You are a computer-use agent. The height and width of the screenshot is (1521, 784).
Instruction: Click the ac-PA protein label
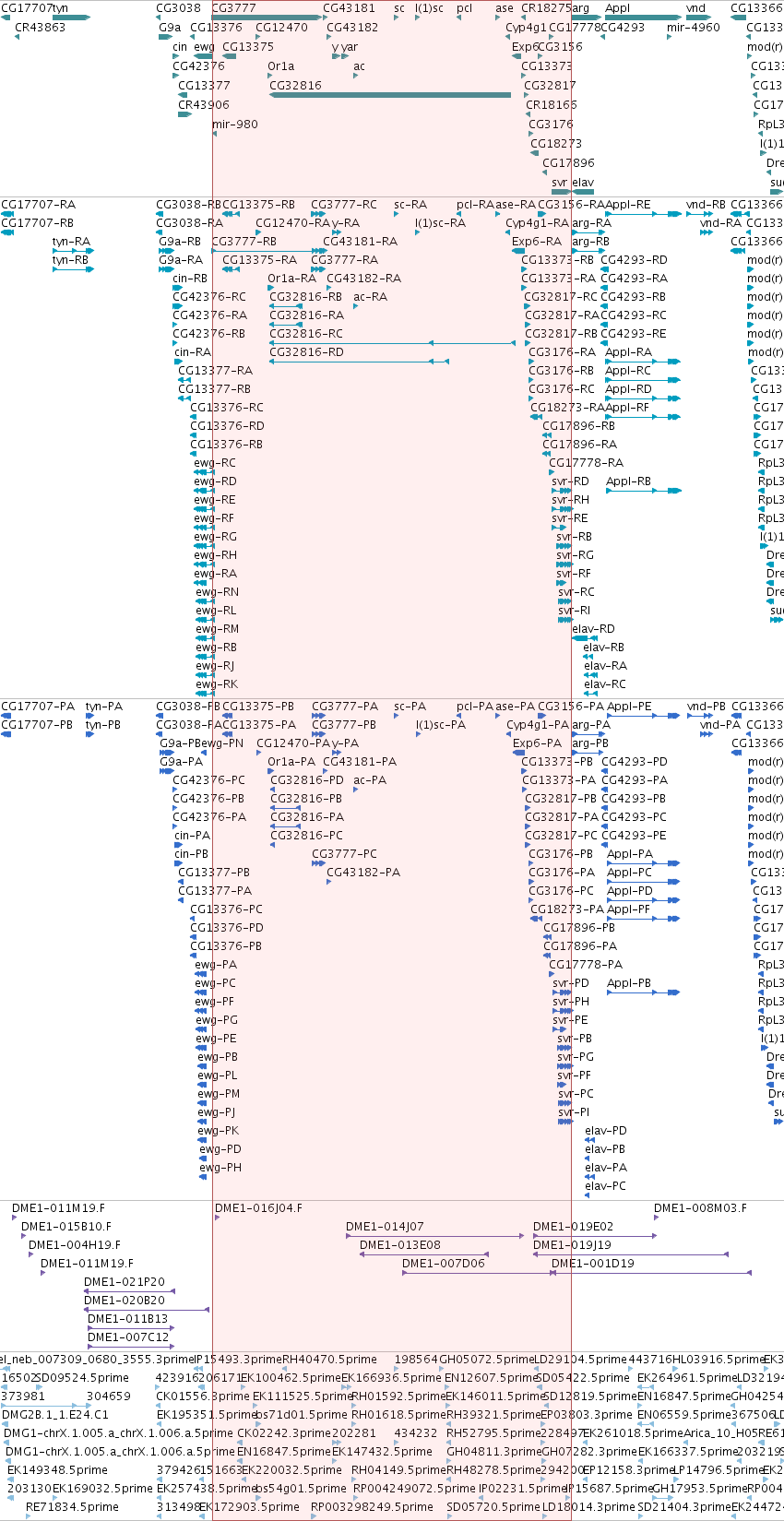click(371, 780)
